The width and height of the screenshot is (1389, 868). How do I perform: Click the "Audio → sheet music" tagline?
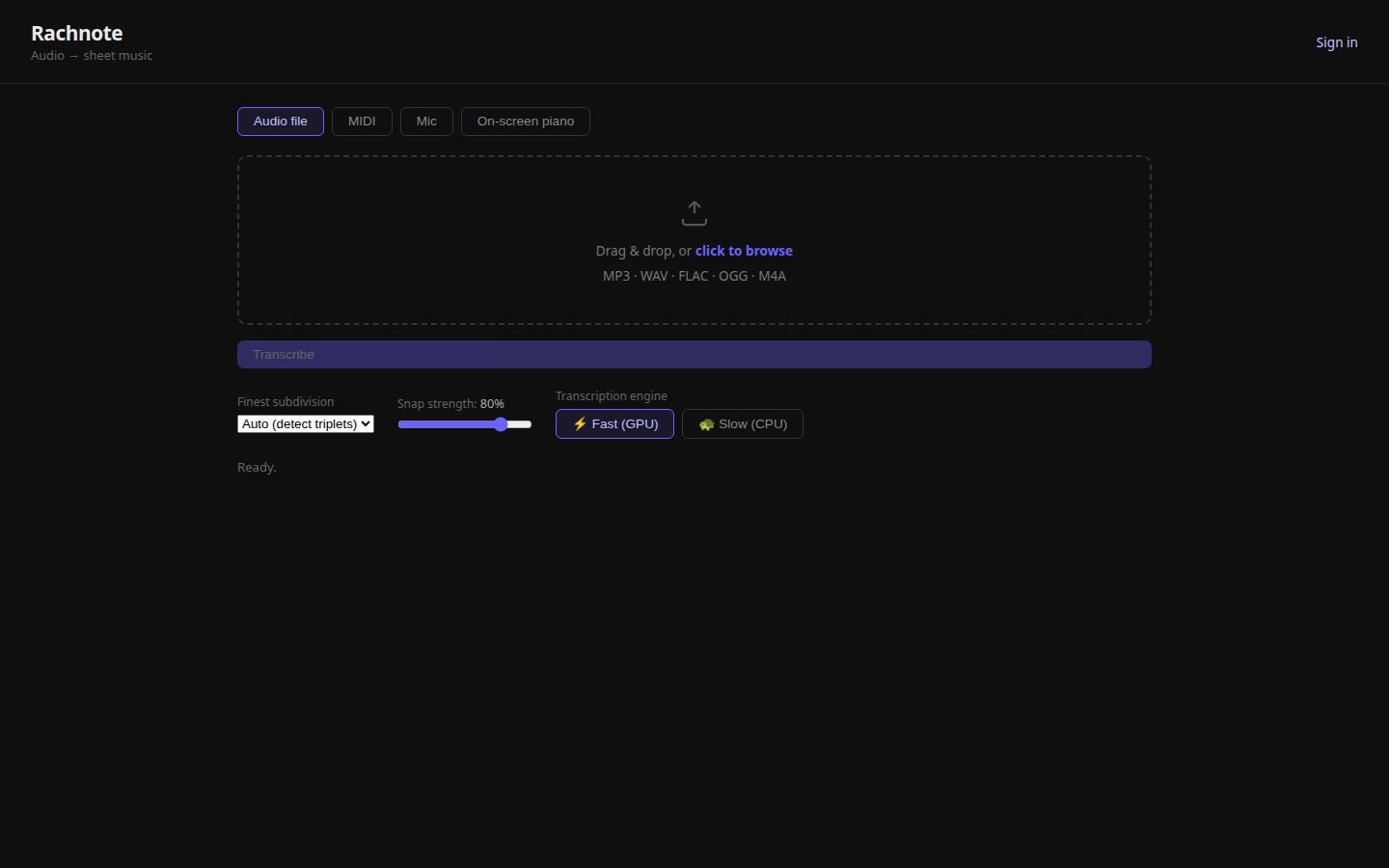92,56
